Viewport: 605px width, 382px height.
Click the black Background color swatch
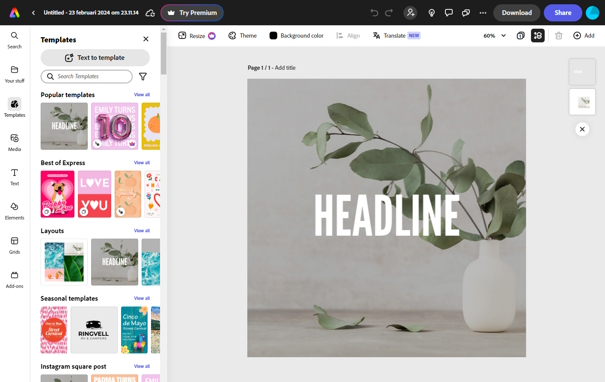point(273,35)
